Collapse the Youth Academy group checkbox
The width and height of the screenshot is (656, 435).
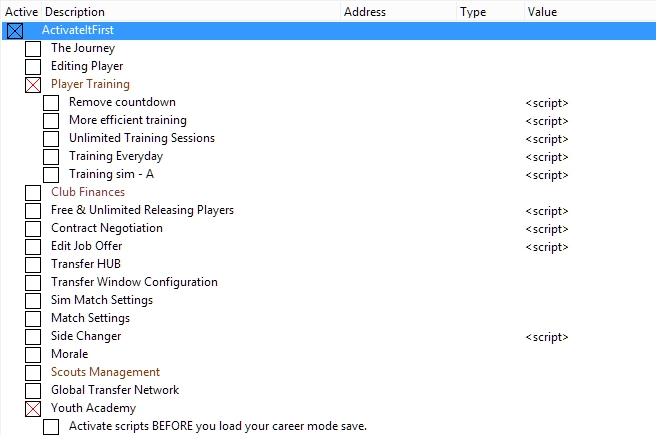[33, 408]
